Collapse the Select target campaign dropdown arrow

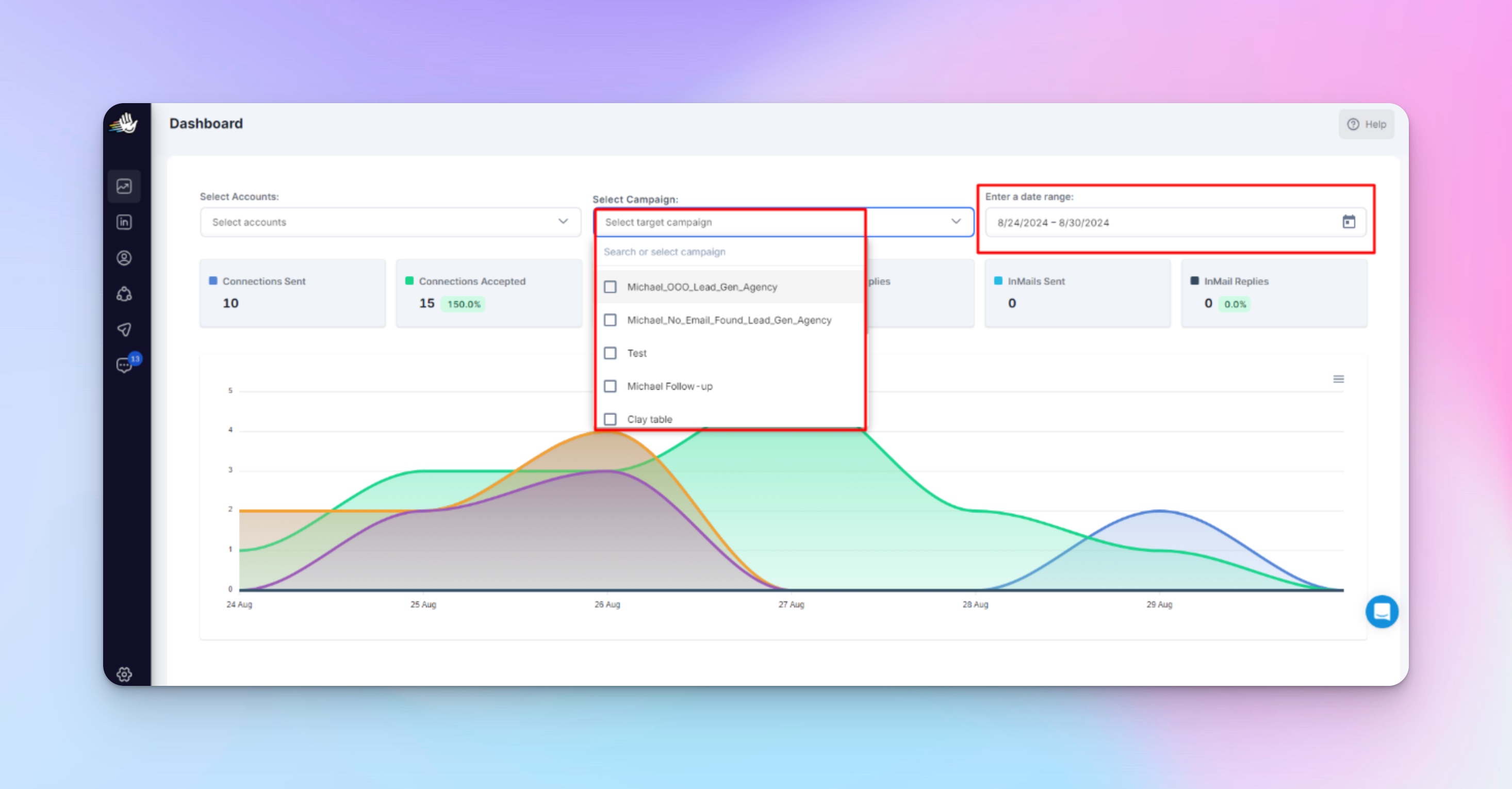click(956, 222)
